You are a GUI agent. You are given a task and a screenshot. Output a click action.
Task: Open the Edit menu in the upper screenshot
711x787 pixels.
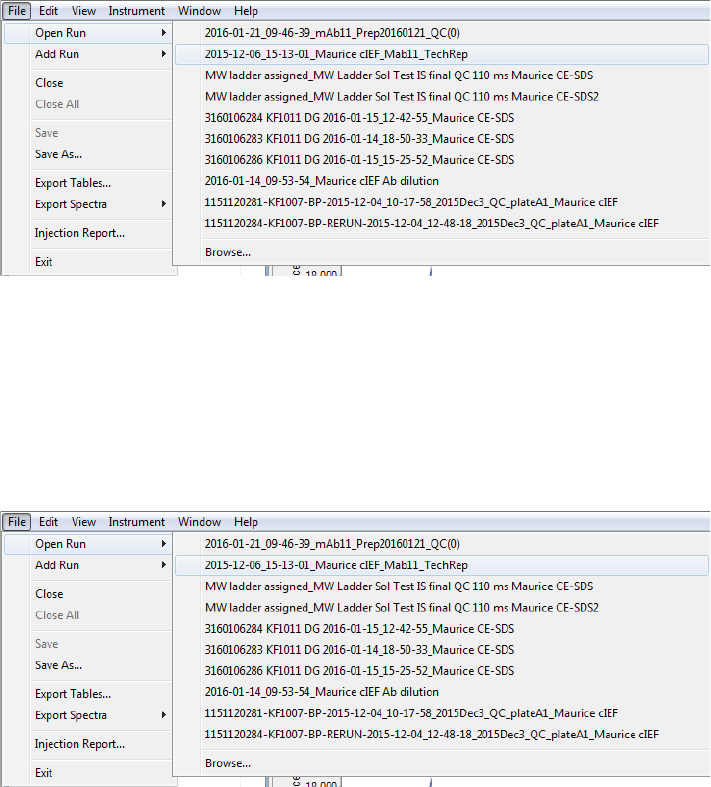(48, 11)
